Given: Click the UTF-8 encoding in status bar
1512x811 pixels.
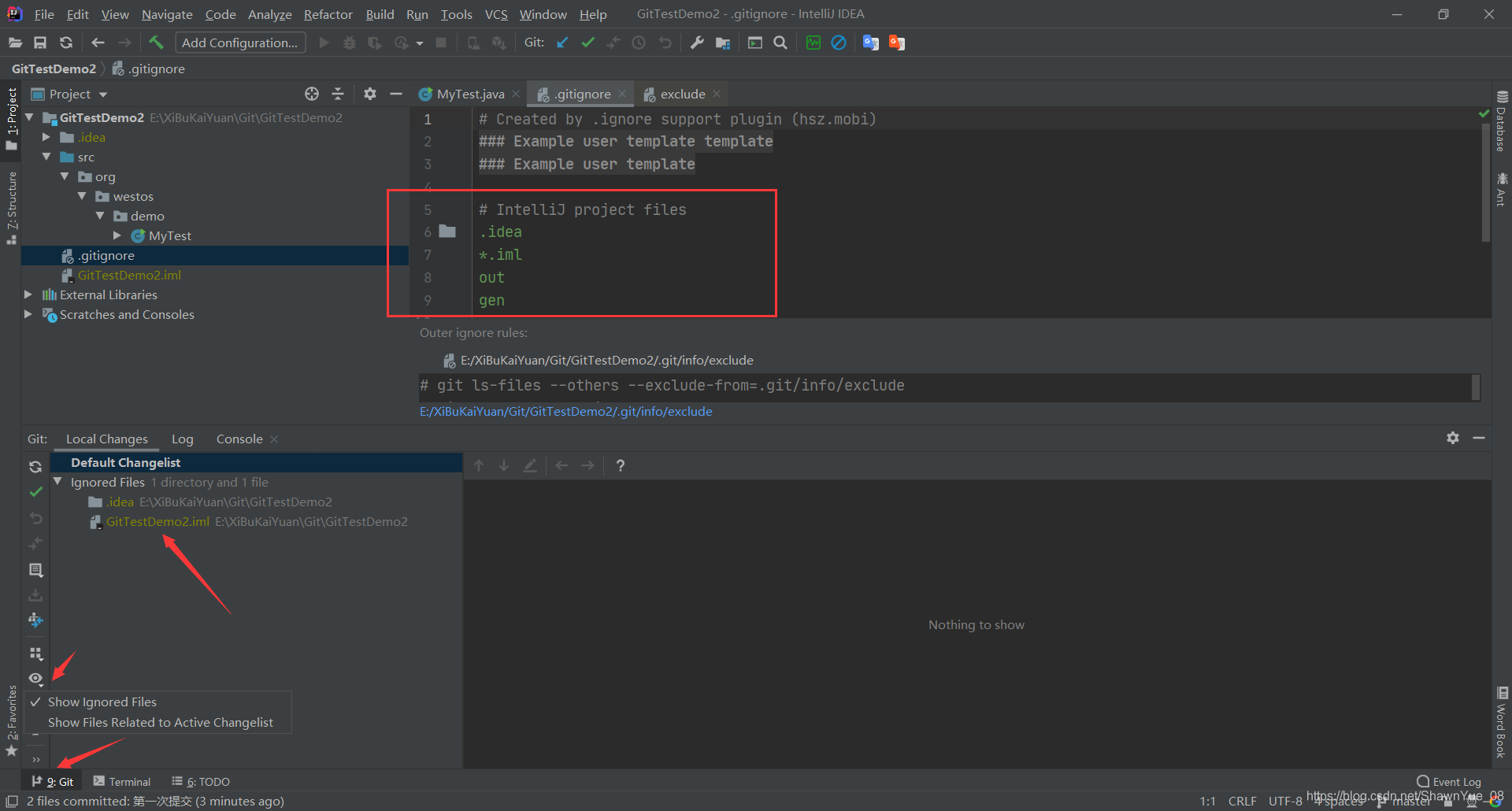Looking at the screenshot, I should coord(1285,801).
